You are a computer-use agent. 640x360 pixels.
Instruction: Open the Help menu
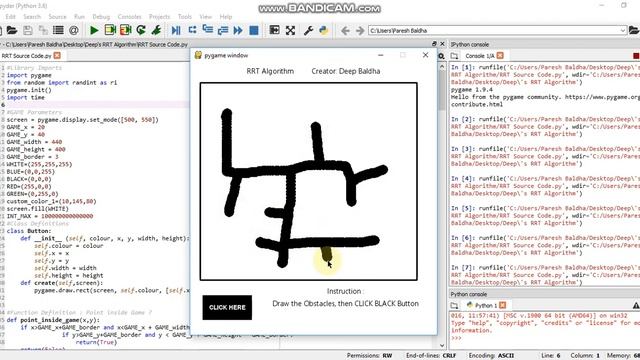coord(226,17)
